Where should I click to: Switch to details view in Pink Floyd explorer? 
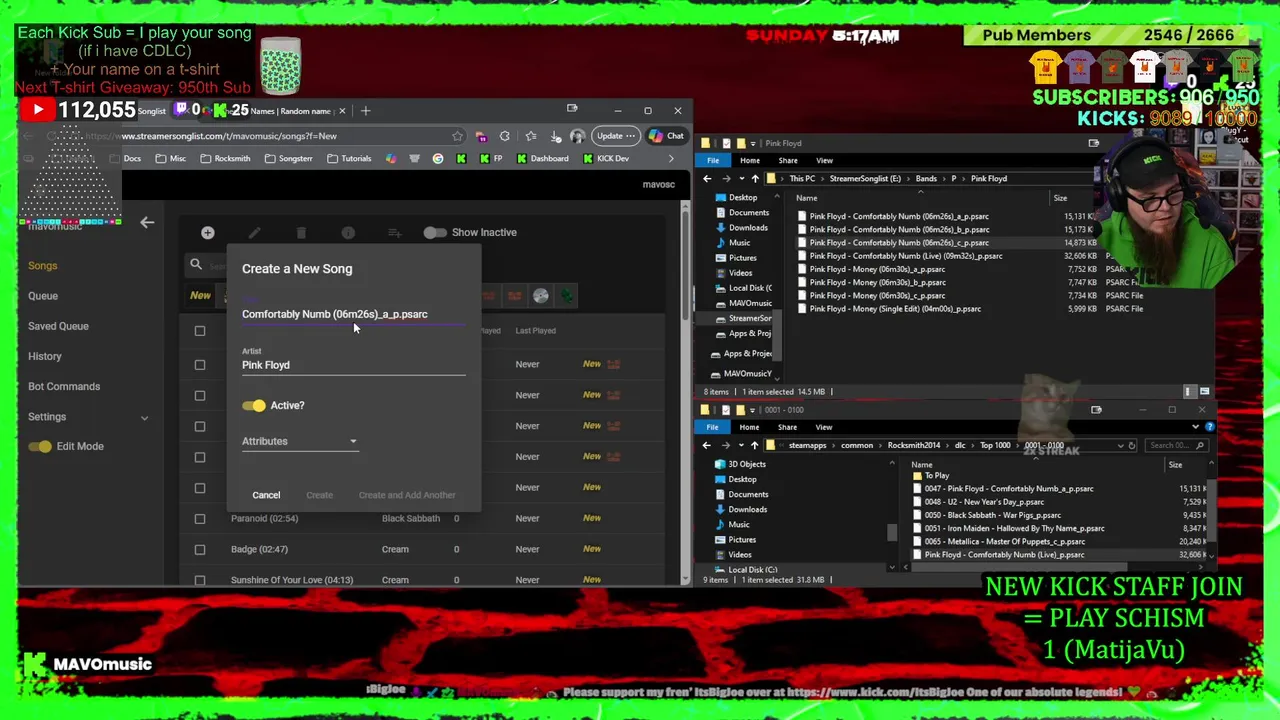click(x=1189, y=392)
